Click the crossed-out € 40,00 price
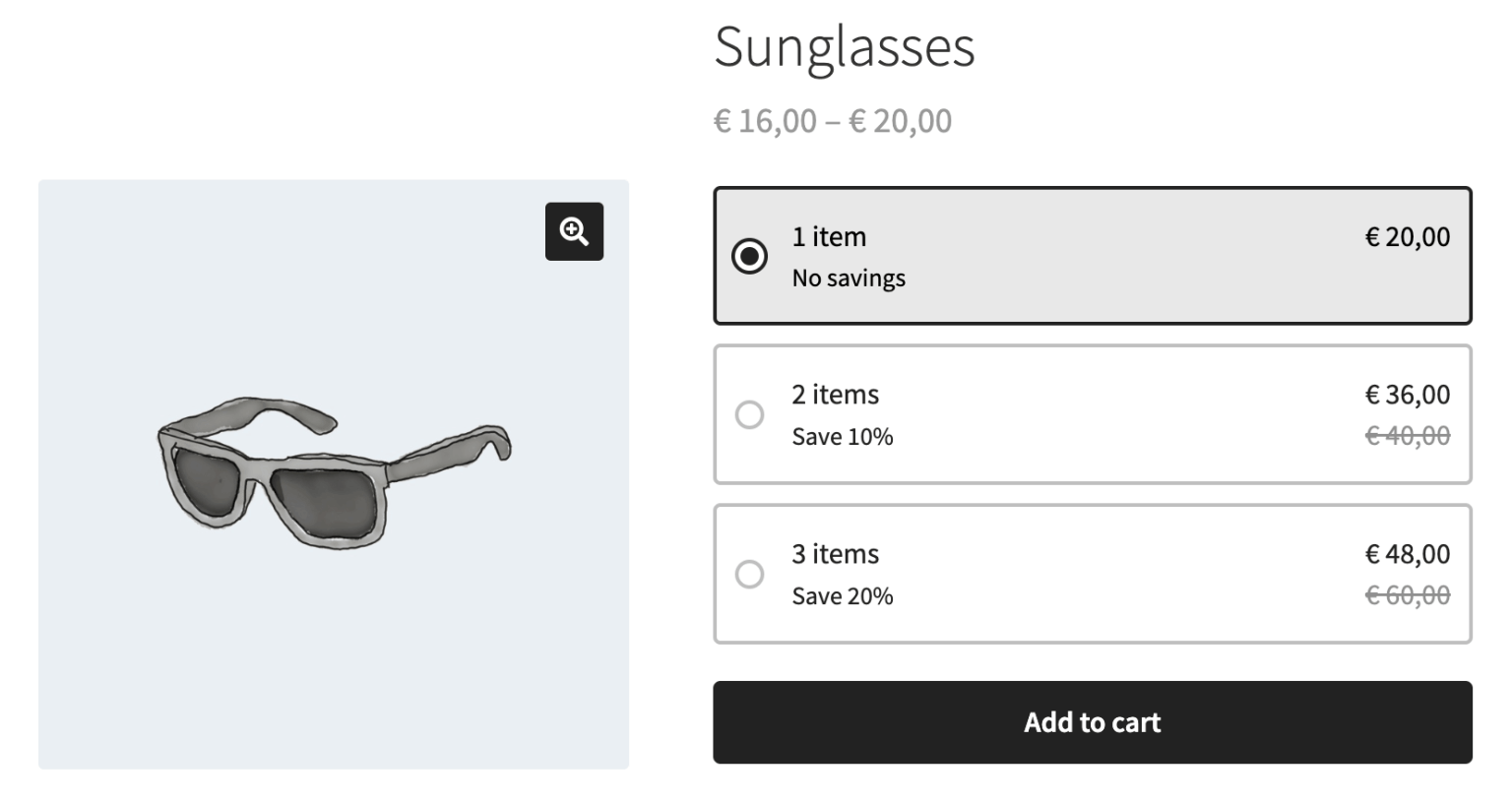This screenshot has width=1512, height=804. 1407,436
